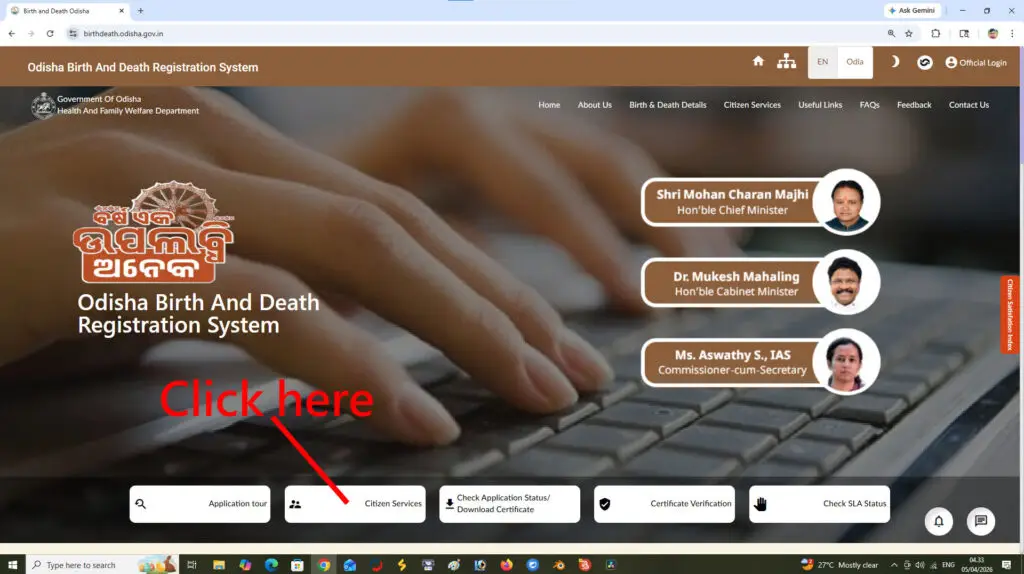Open Citizen Satisfaction Index side tab

pos(1010,315)
